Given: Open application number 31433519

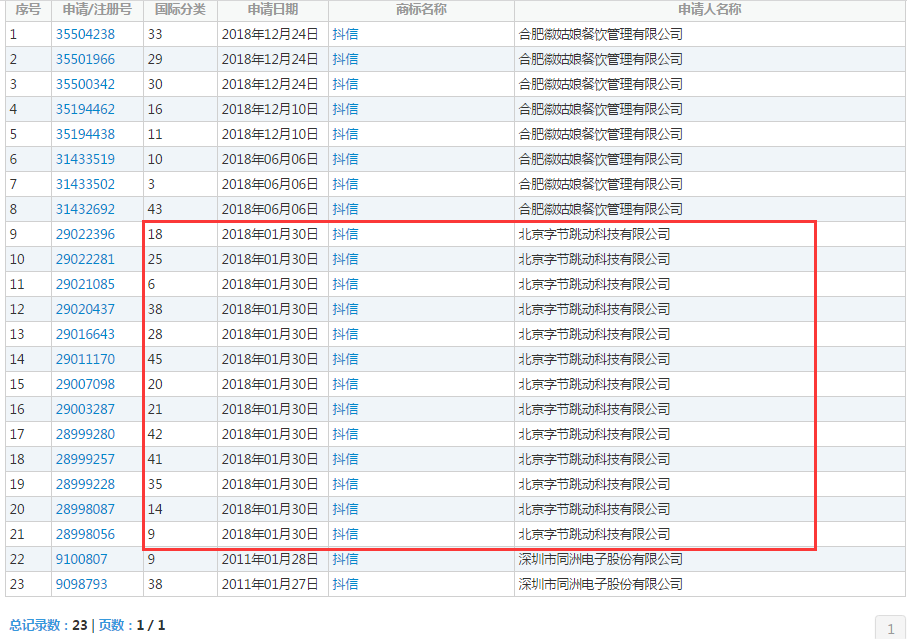Looking at the screenshot, I should [x=85, y=159].
